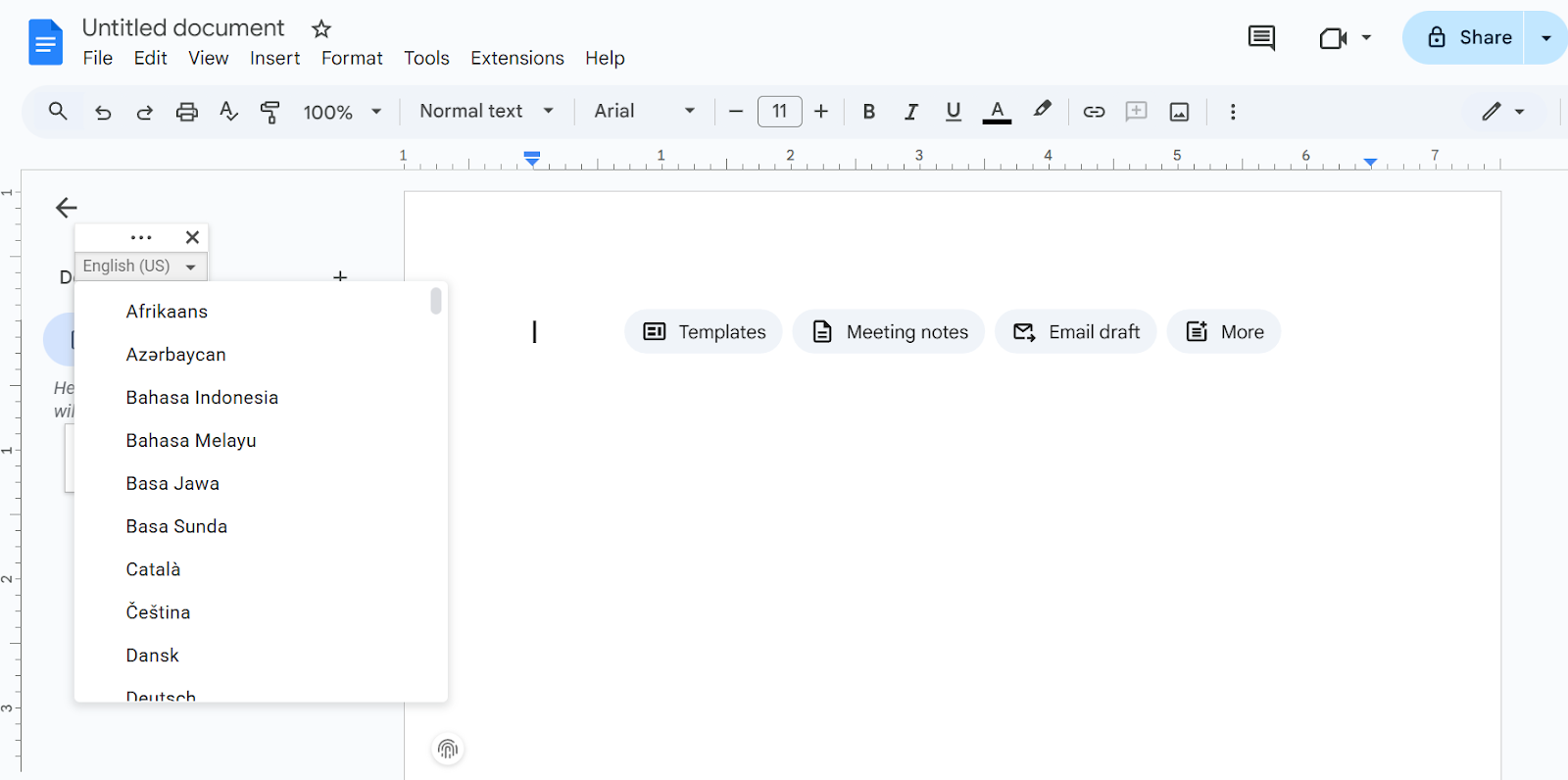The width and height of the screenshot is (1568, 780).
Task: Expand the Normal text style dropdown
Action: point(486,112)
